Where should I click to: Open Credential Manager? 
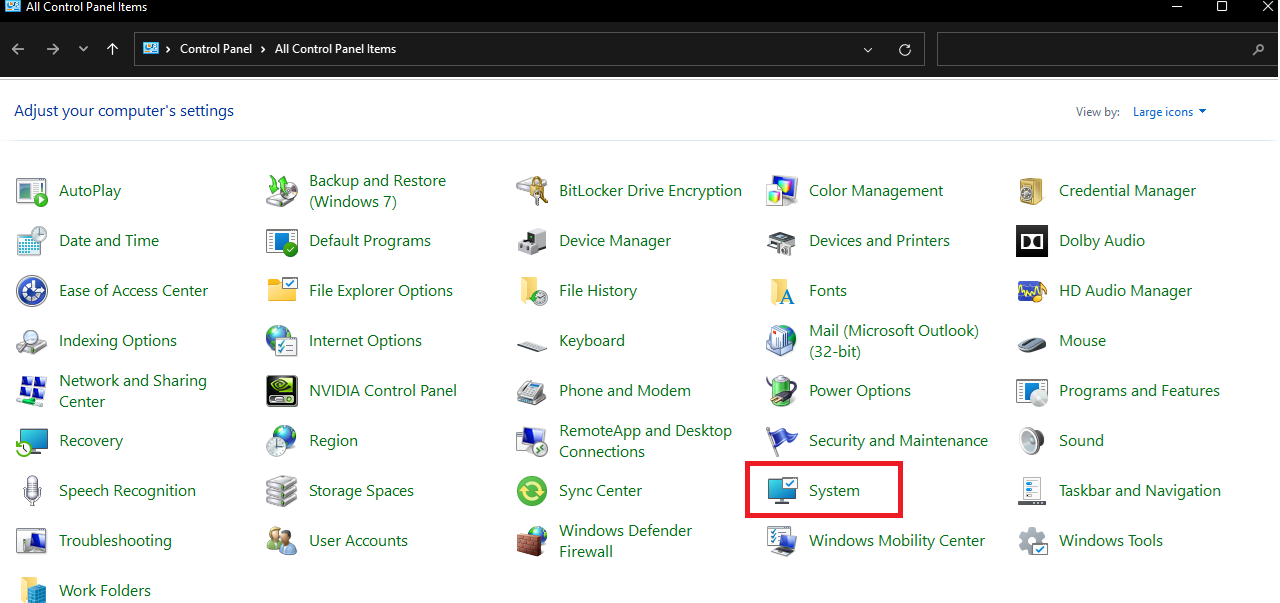(1127, 191)
